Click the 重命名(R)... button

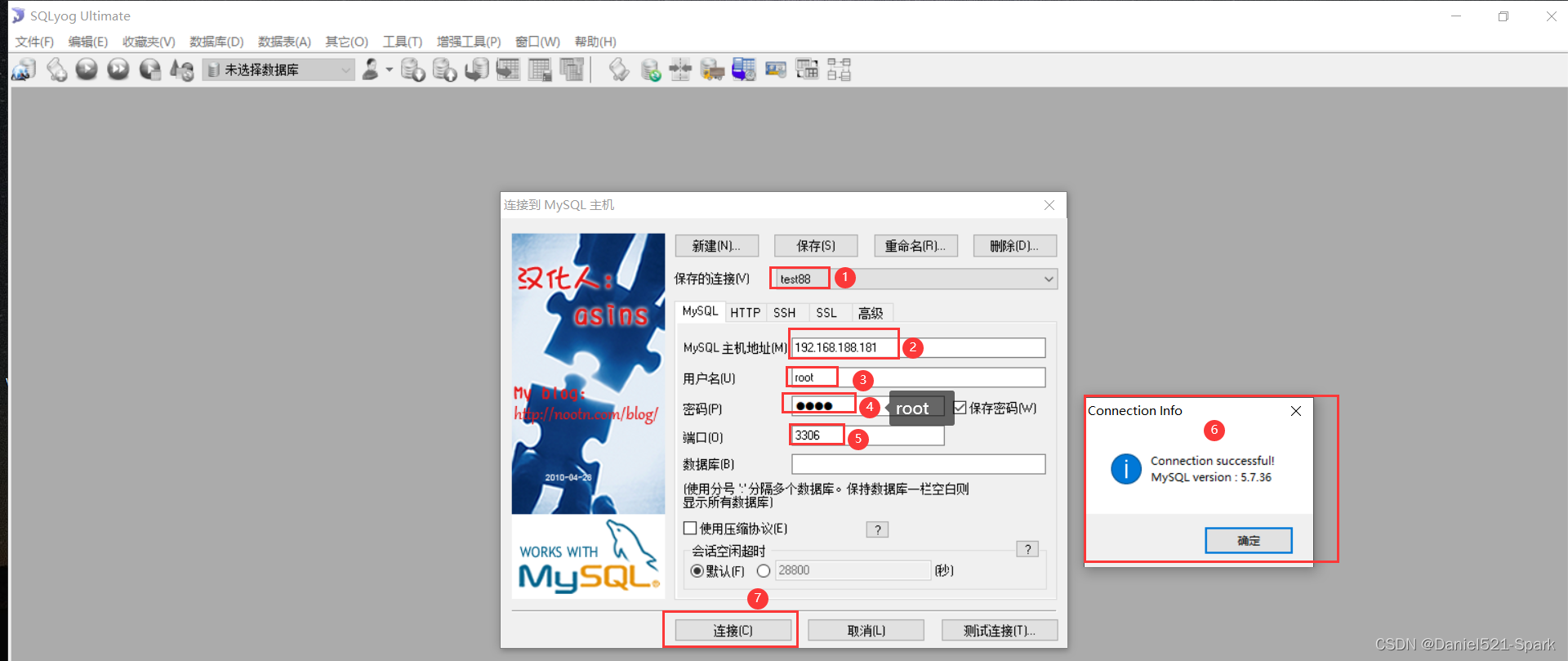915,246
